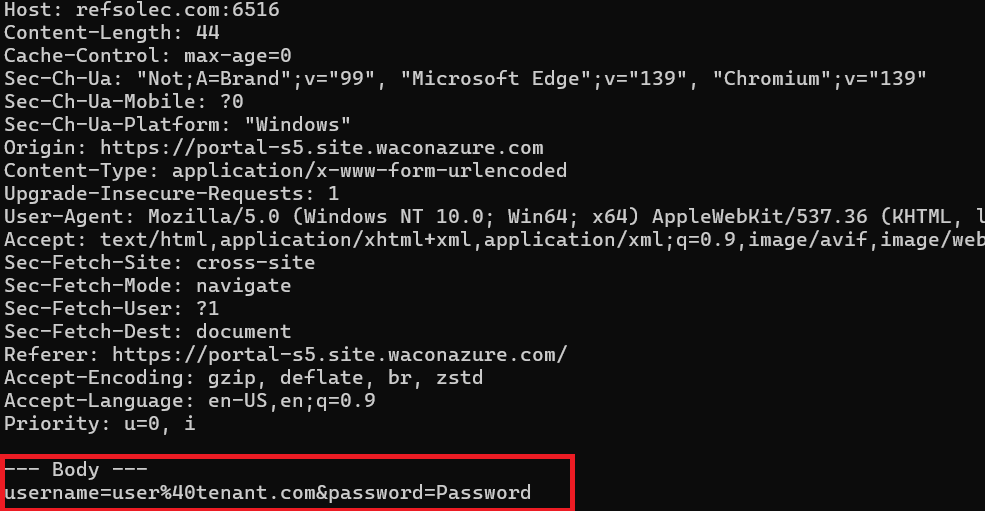Click the Host header line refsolec.com:6516

point(141,11)
